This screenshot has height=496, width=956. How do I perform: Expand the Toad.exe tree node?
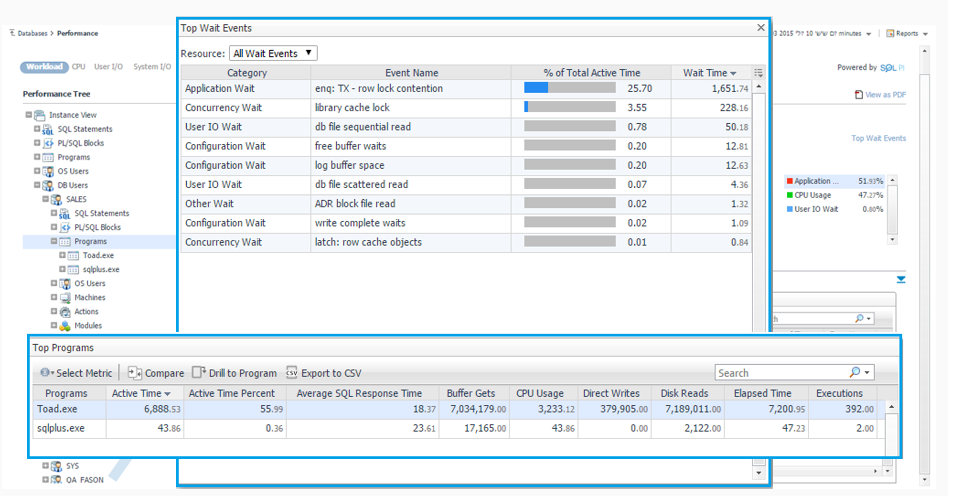point(63,255)
